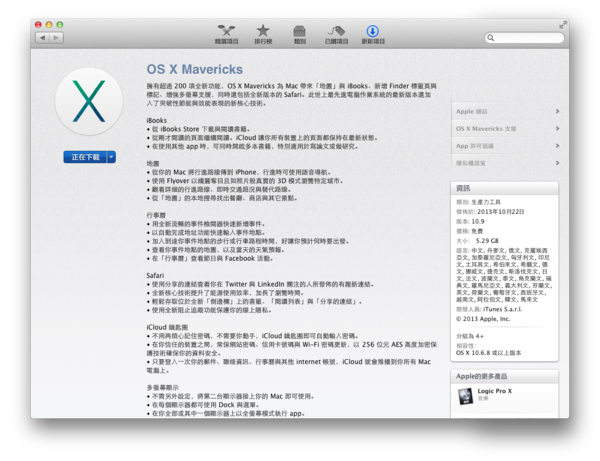Open the Purchased (已購項目) toolbar icon

pos(335,34)
